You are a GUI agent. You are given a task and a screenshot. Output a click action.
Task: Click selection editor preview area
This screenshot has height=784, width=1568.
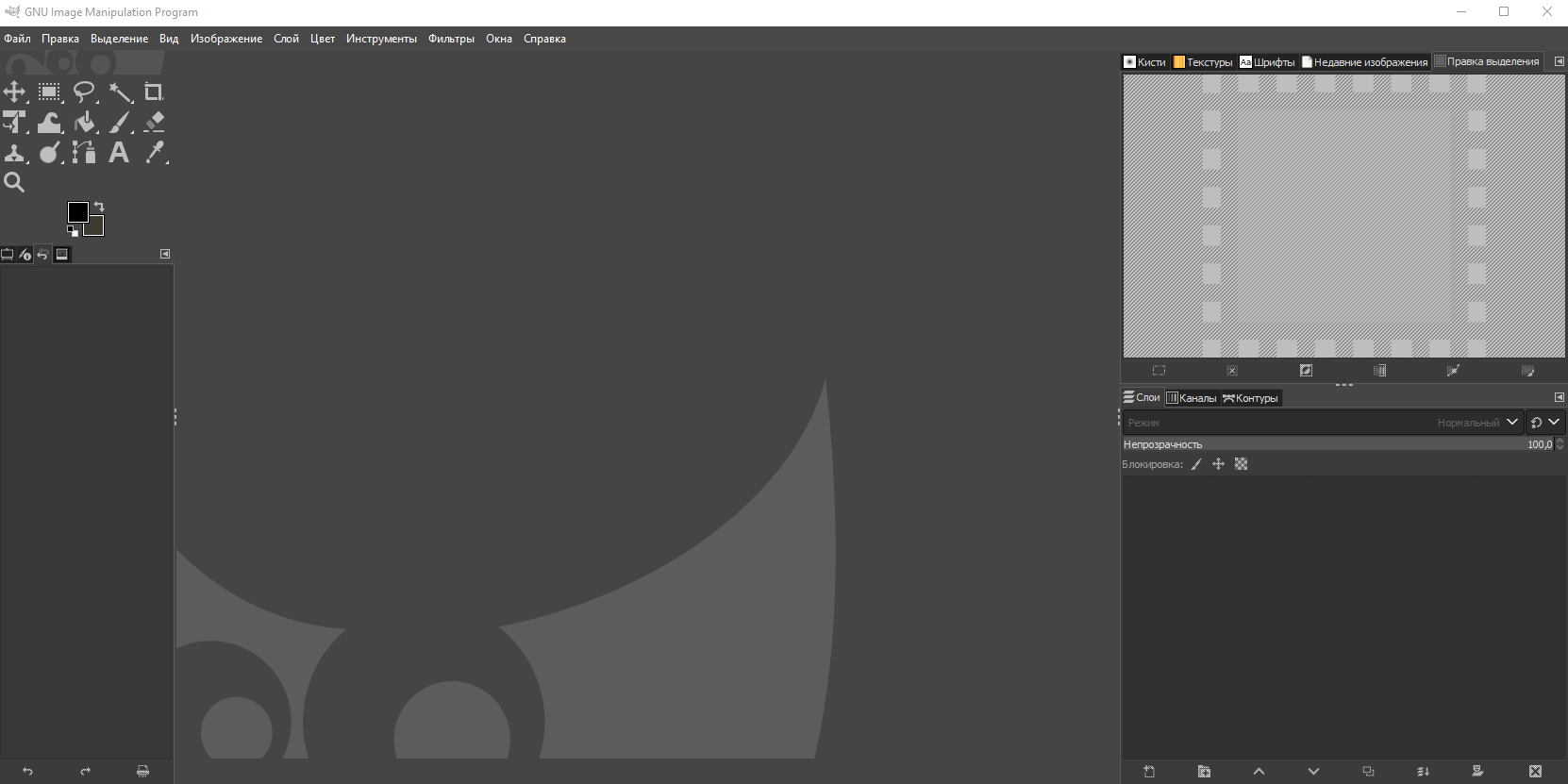coord(1343,216)
